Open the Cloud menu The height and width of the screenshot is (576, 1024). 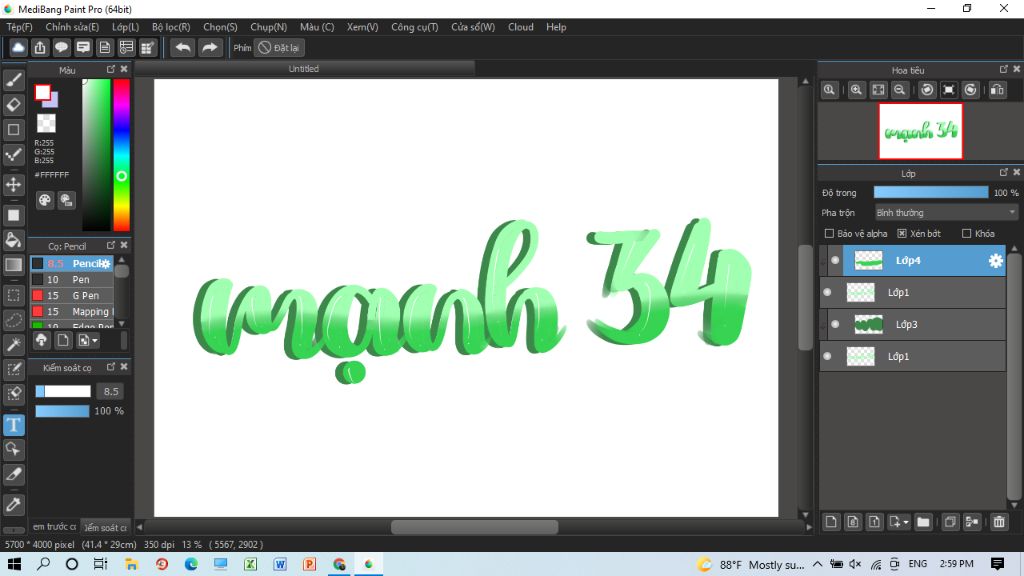coord(520,27)
